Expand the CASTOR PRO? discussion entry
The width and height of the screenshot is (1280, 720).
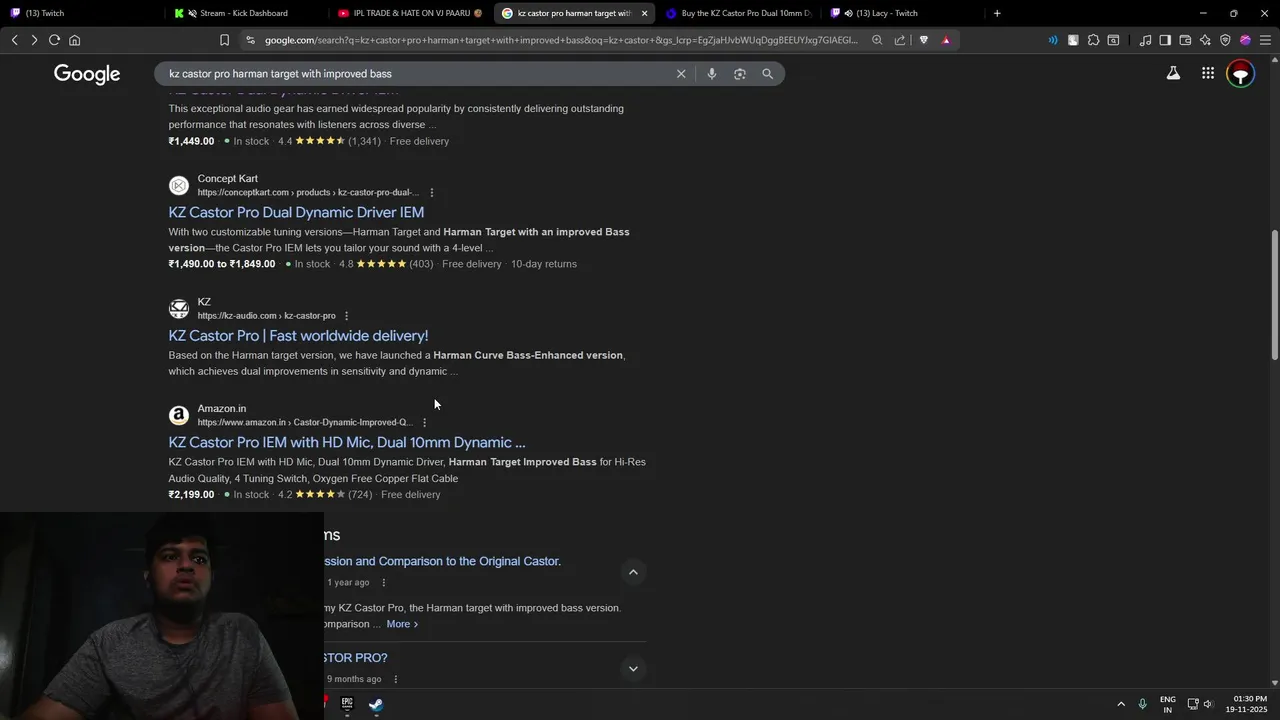tap(633, 668)
